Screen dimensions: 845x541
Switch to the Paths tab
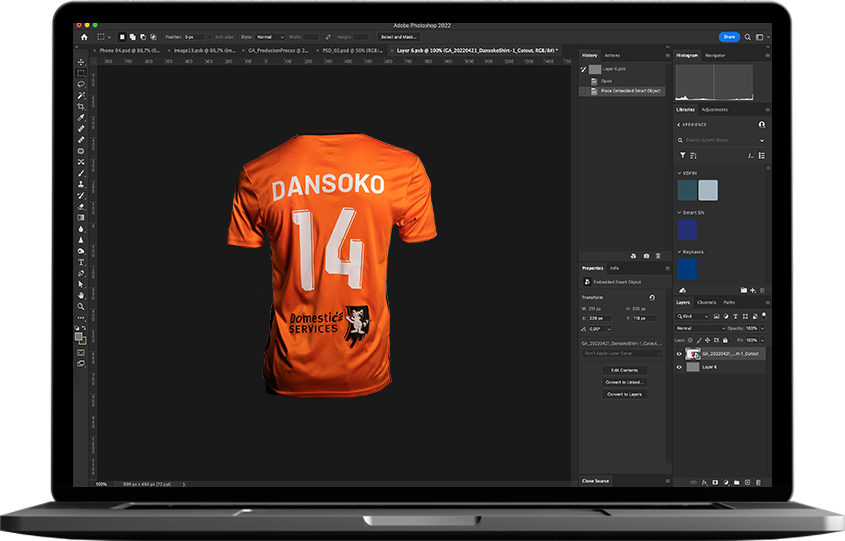click(x=729, y=302)
